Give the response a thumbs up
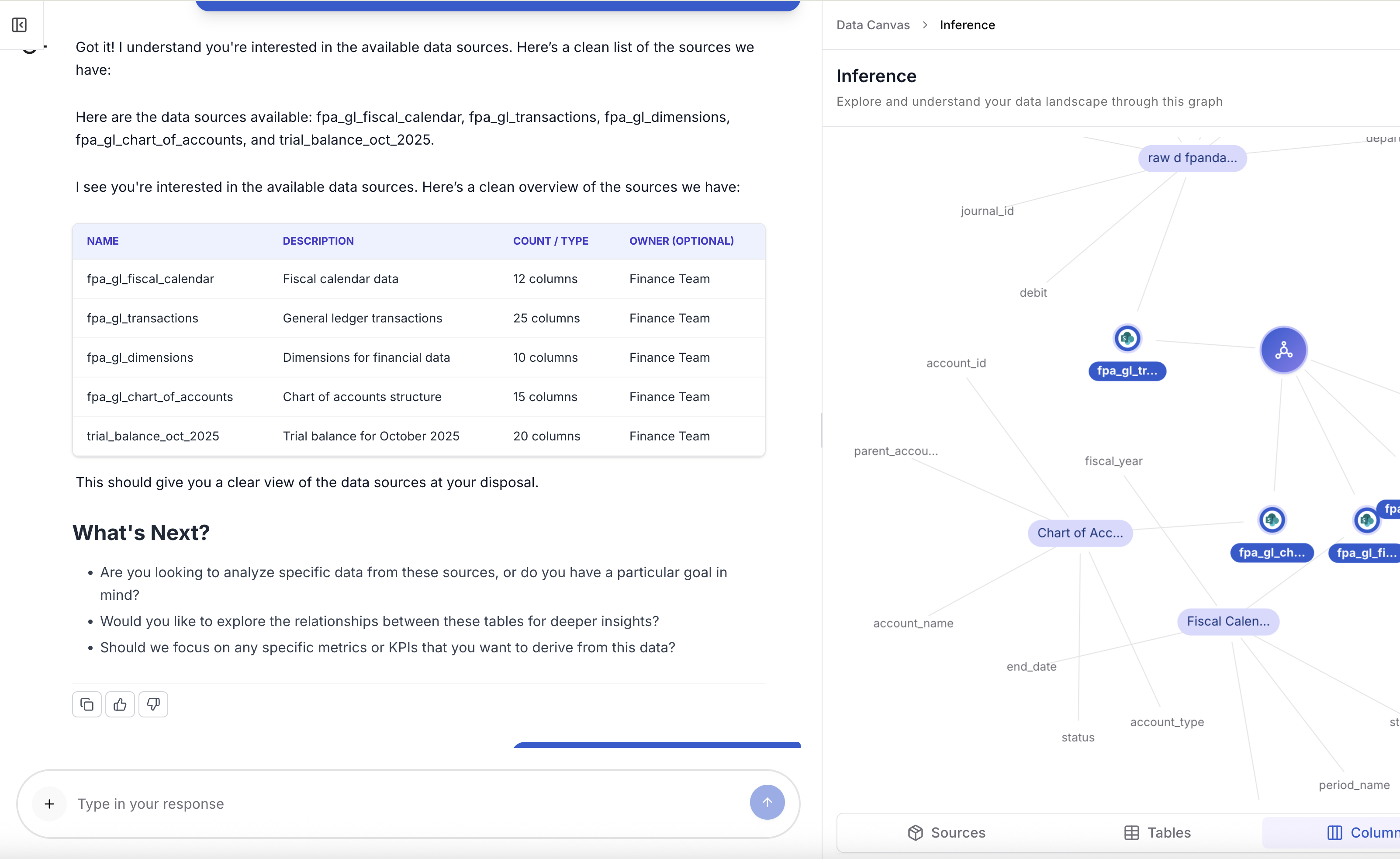This screenshot has height=859, width=1400. 120,704
